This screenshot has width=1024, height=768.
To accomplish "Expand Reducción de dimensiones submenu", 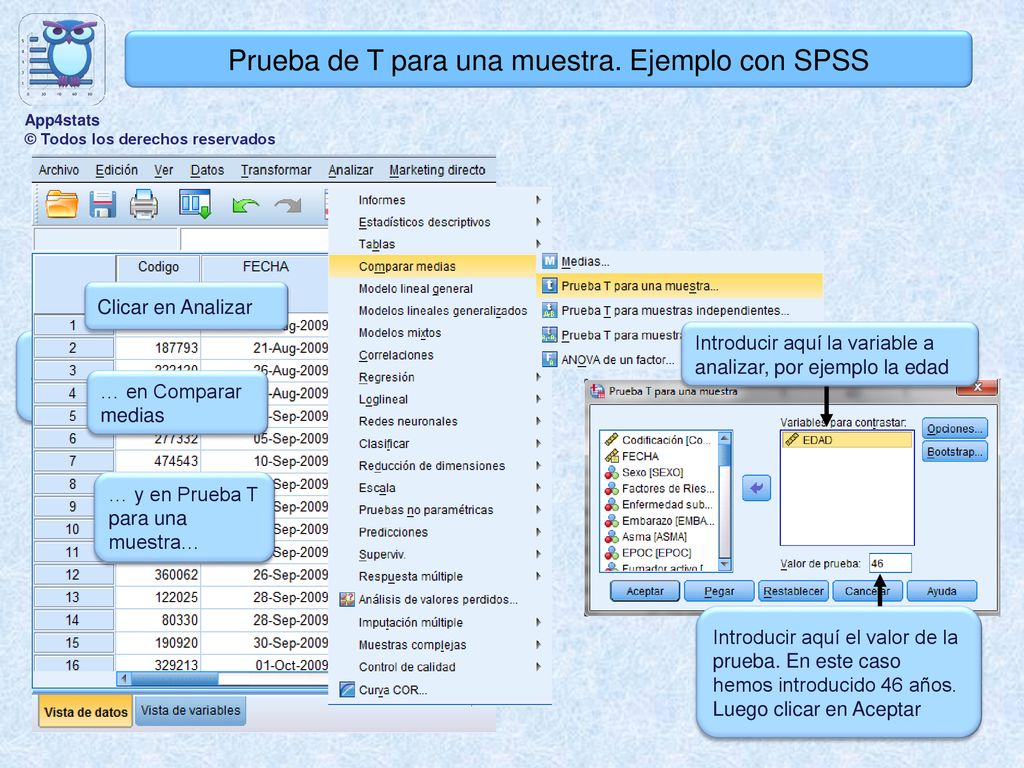I will coord(440,466).
